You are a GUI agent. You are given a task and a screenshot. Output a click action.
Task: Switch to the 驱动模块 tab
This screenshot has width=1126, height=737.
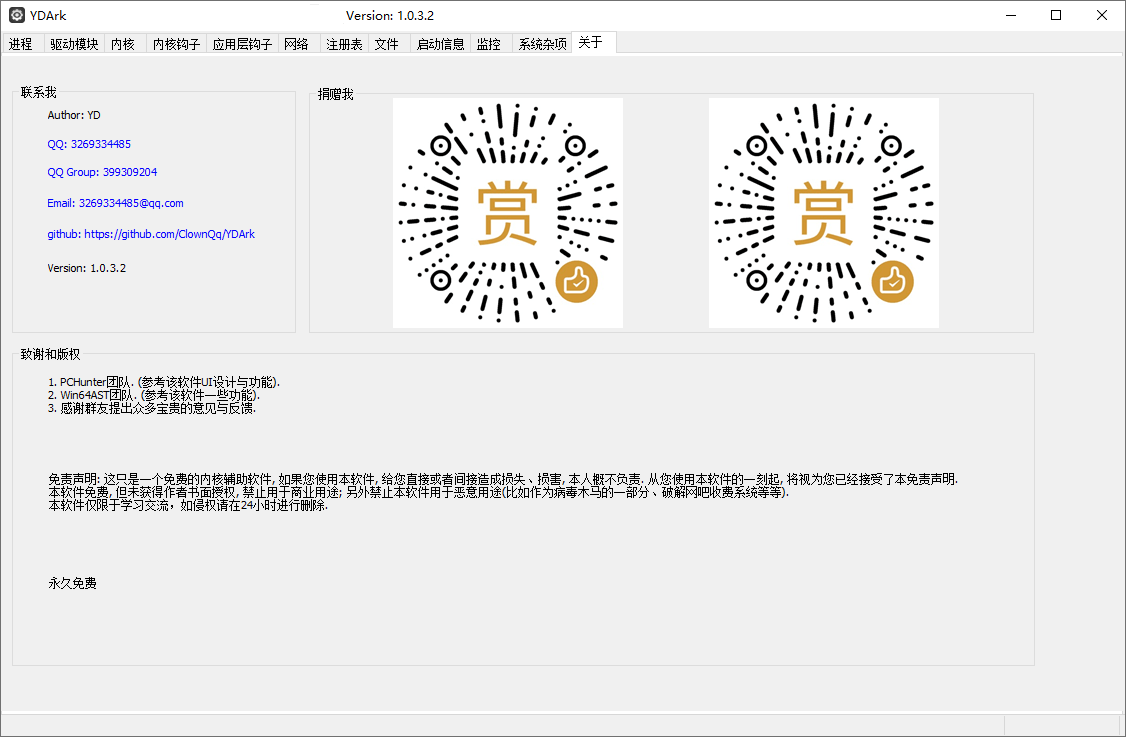[74, 44]
